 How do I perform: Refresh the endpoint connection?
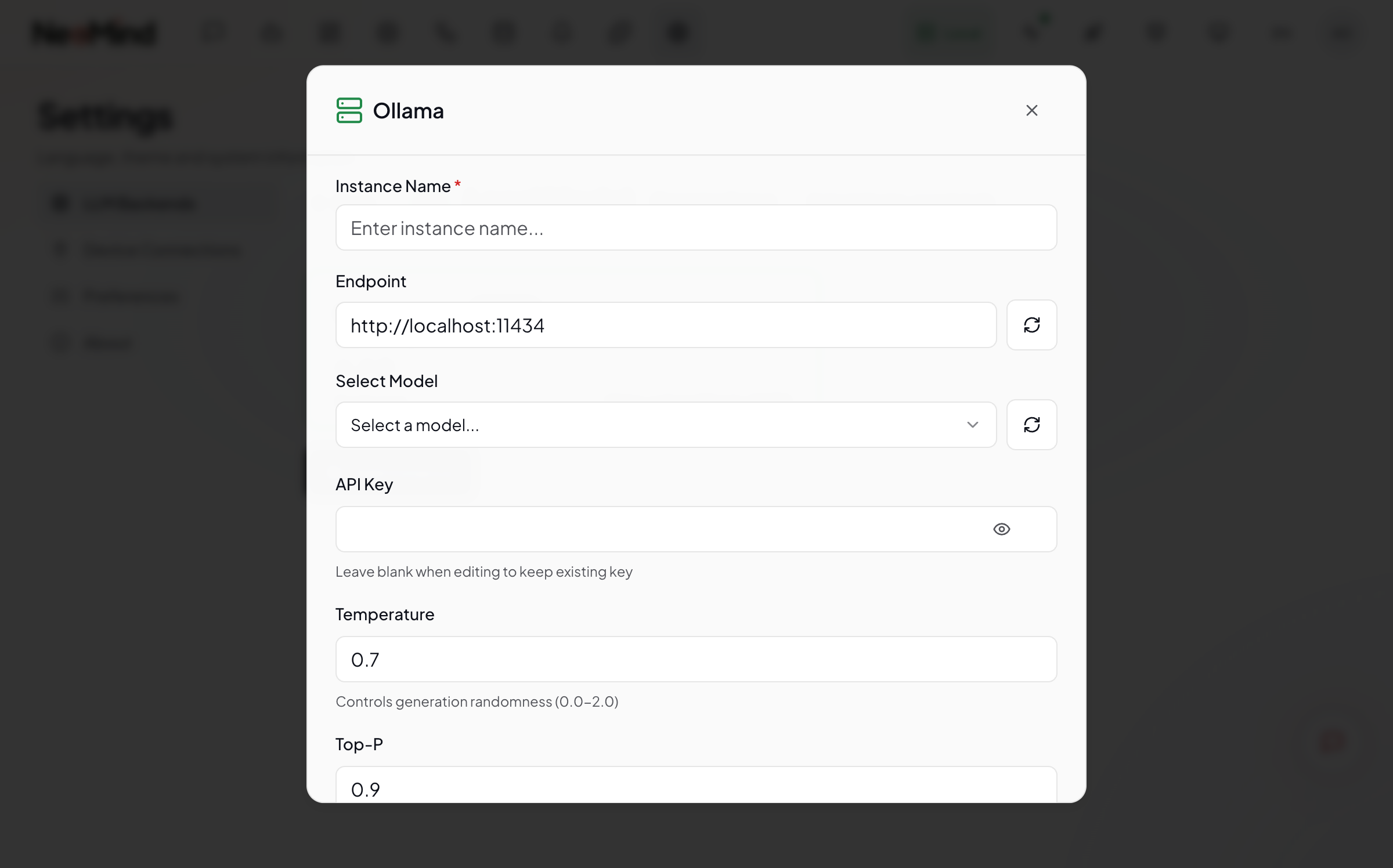coord(1031,325)
